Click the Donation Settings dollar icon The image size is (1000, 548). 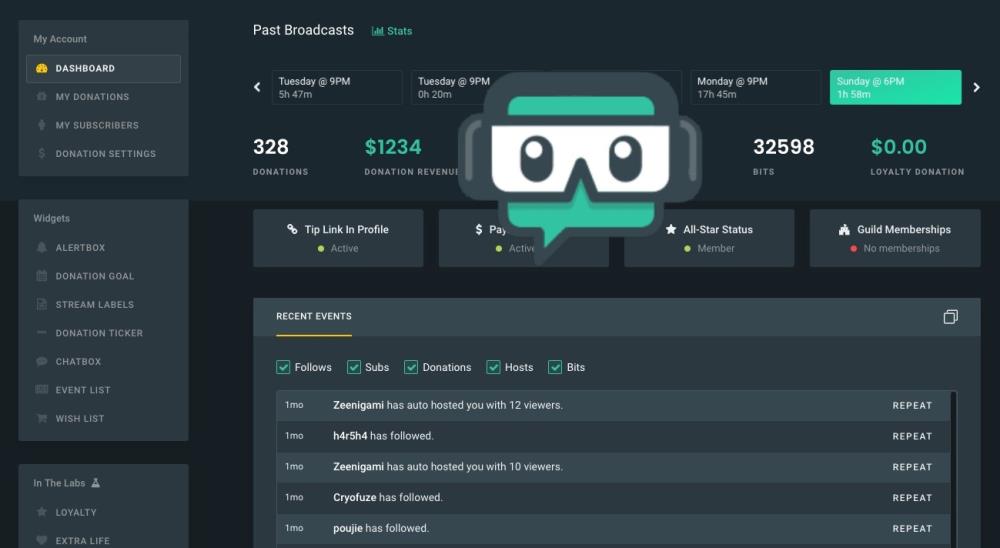(x=41, y=153)
